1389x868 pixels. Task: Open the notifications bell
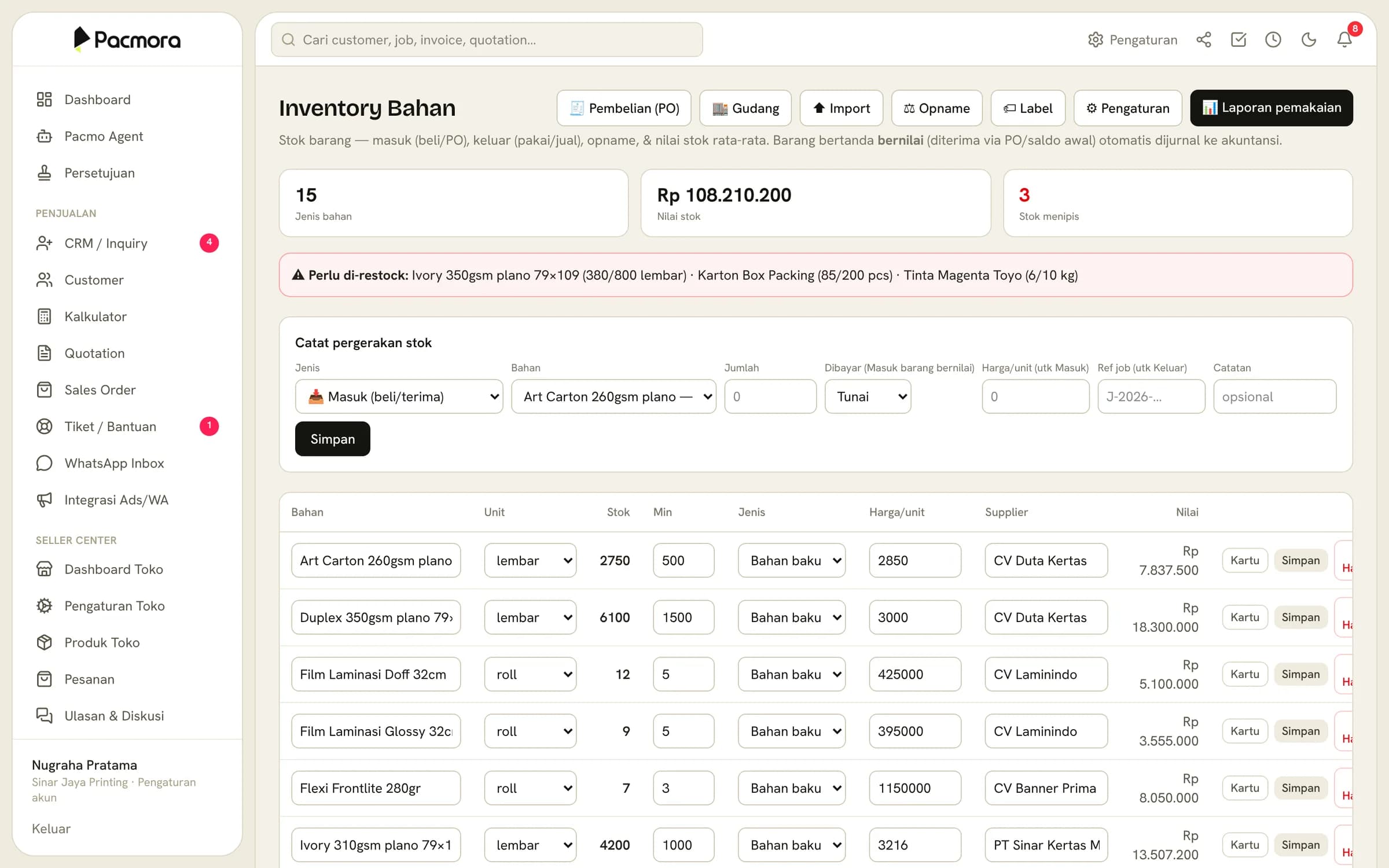1344,39
